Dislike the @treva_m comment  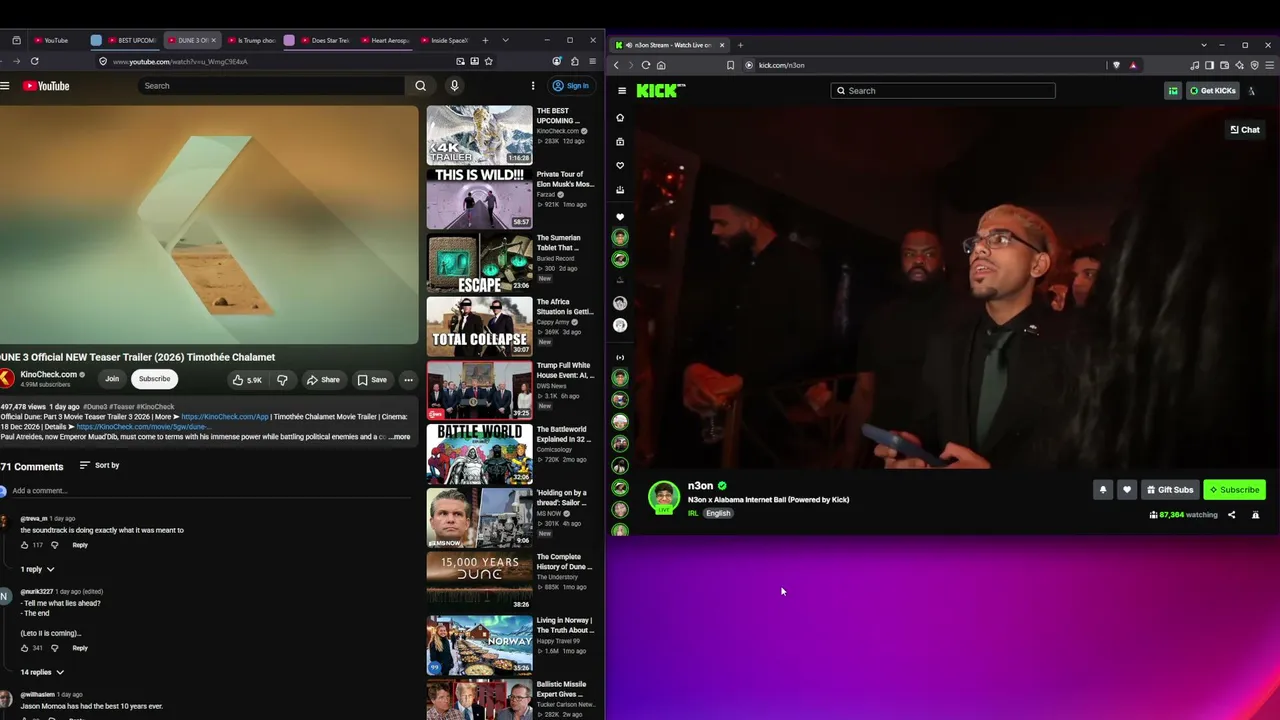pos(54,545)
